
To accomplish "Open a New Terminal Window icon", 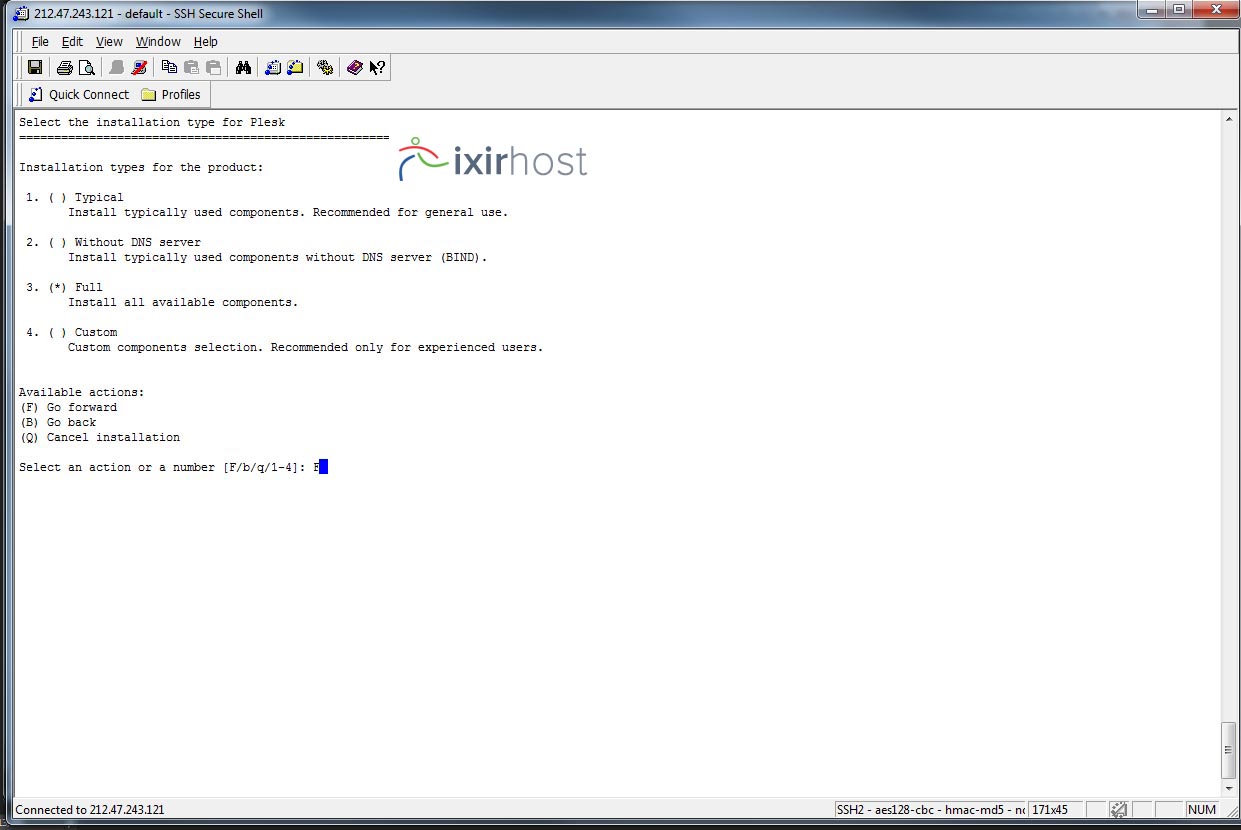I will point(273,68).
